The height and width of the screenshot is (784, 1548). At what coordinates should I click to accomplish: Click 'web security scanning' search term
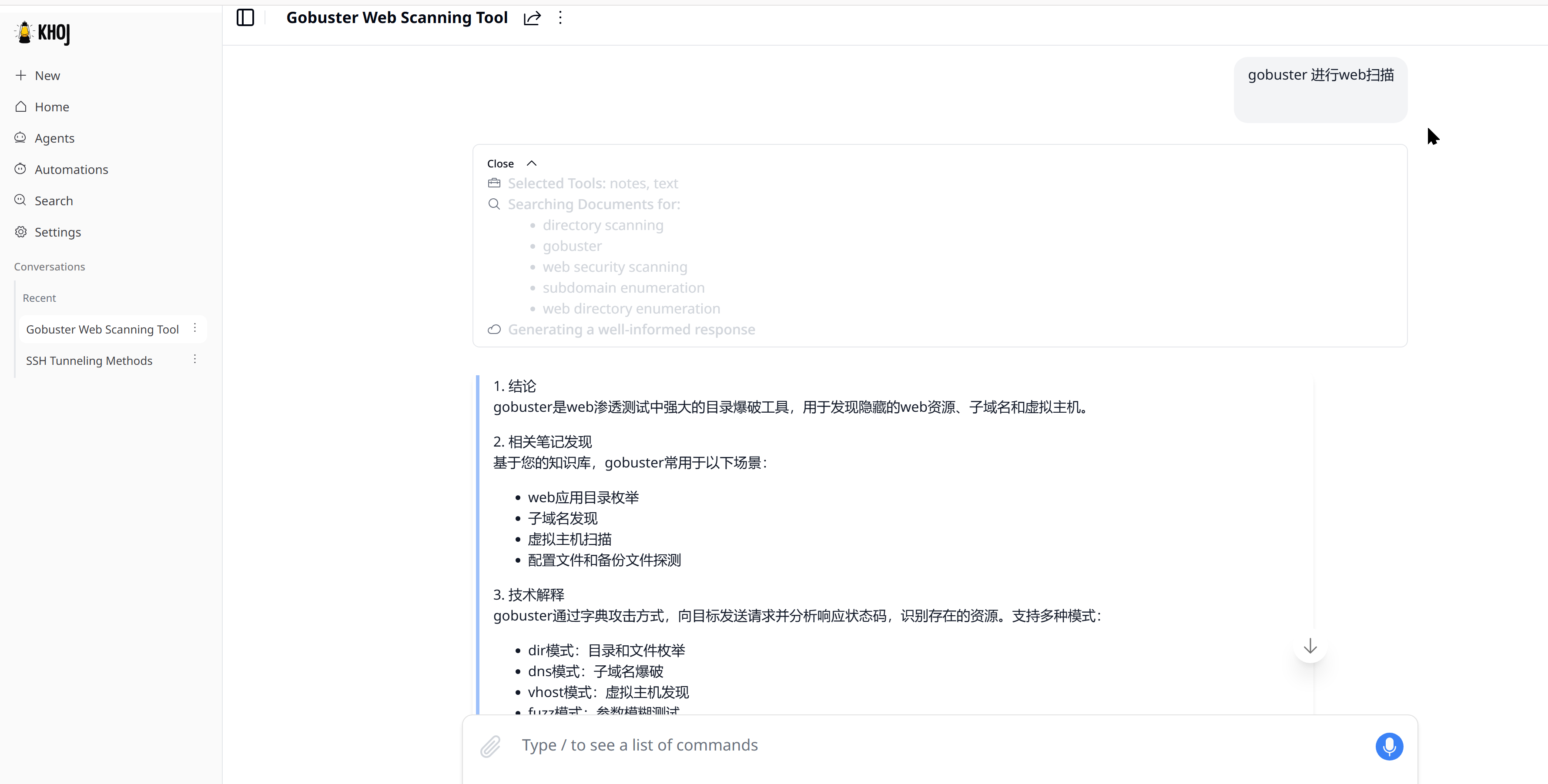point(615,267)
